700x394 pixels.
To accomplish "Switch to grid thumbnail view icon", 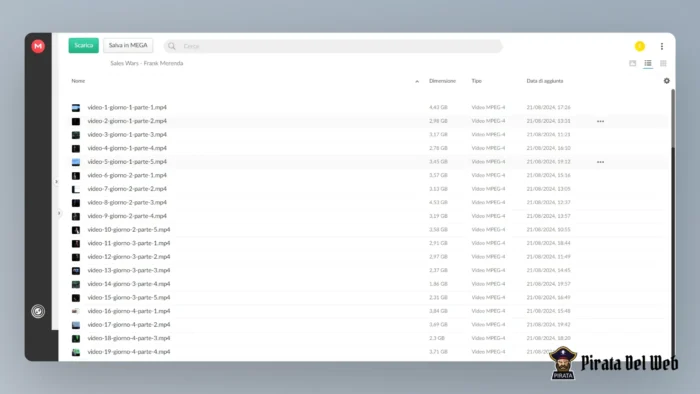I will [663, 63].
